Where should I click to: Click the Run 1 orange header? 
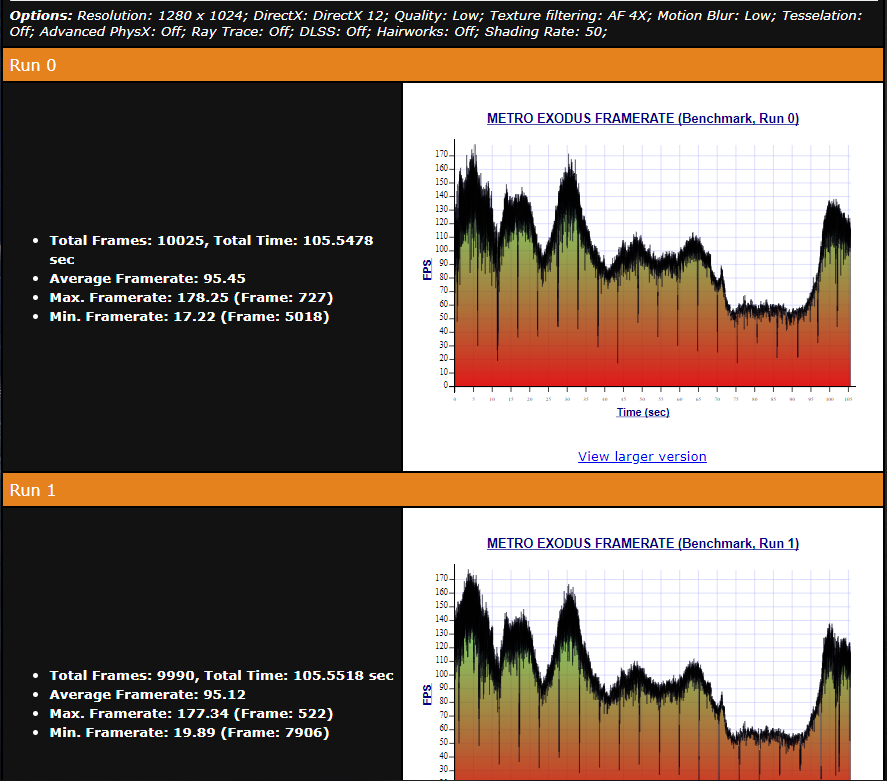tap(442, 490)
